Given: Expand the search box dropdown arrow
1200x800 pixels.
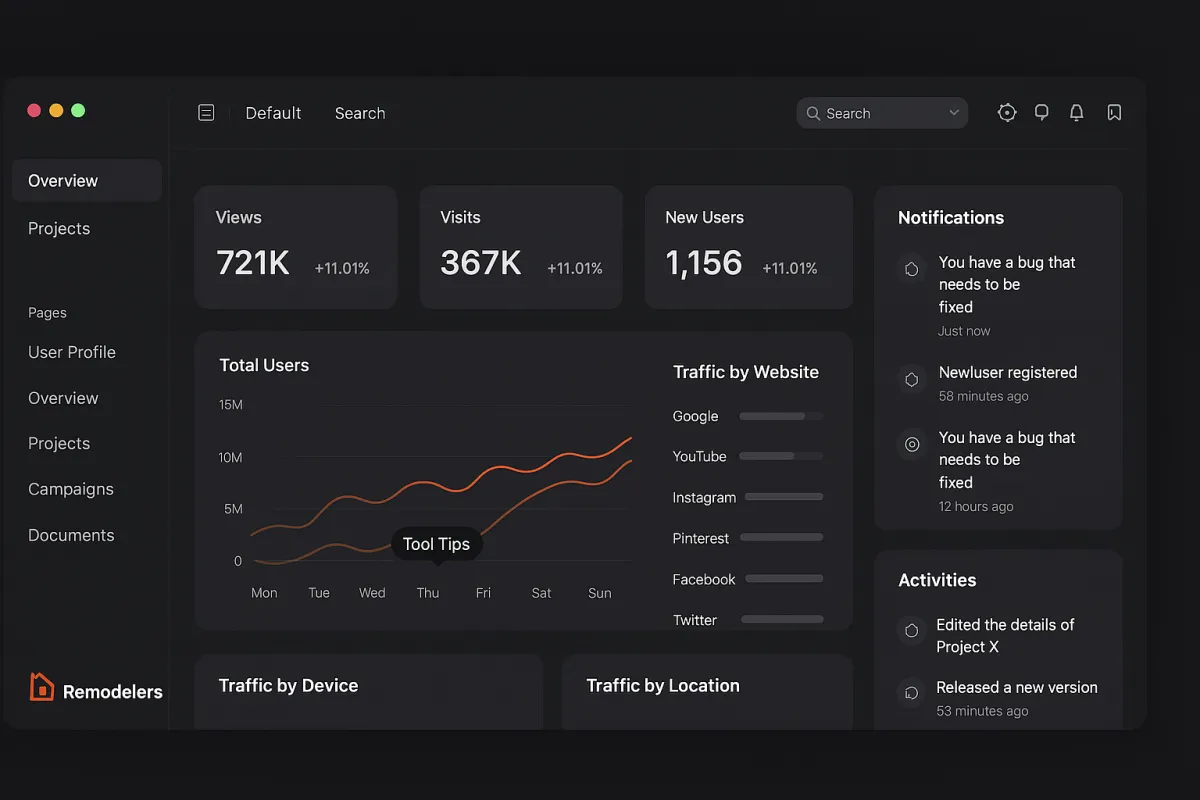Looking at the screenshot, I should [x=954, y=113].
